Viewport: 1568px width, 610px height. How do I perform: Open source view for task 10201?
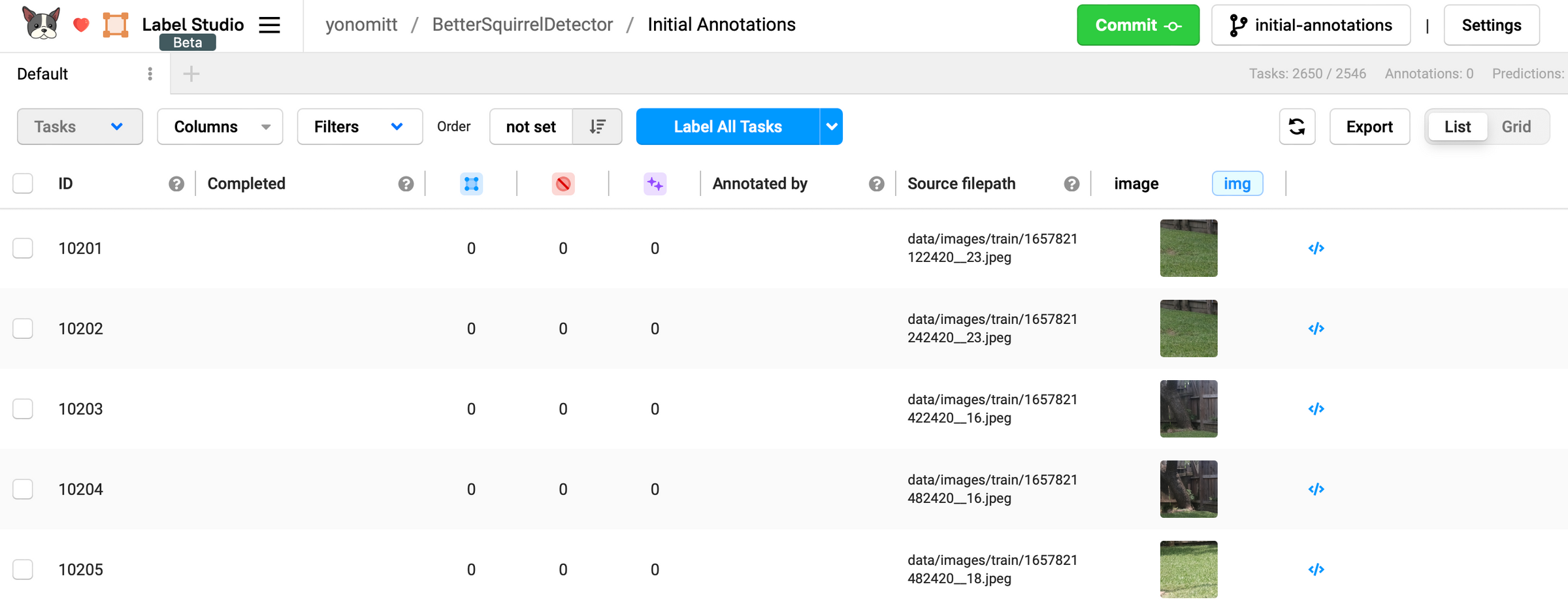[1316, 248]
